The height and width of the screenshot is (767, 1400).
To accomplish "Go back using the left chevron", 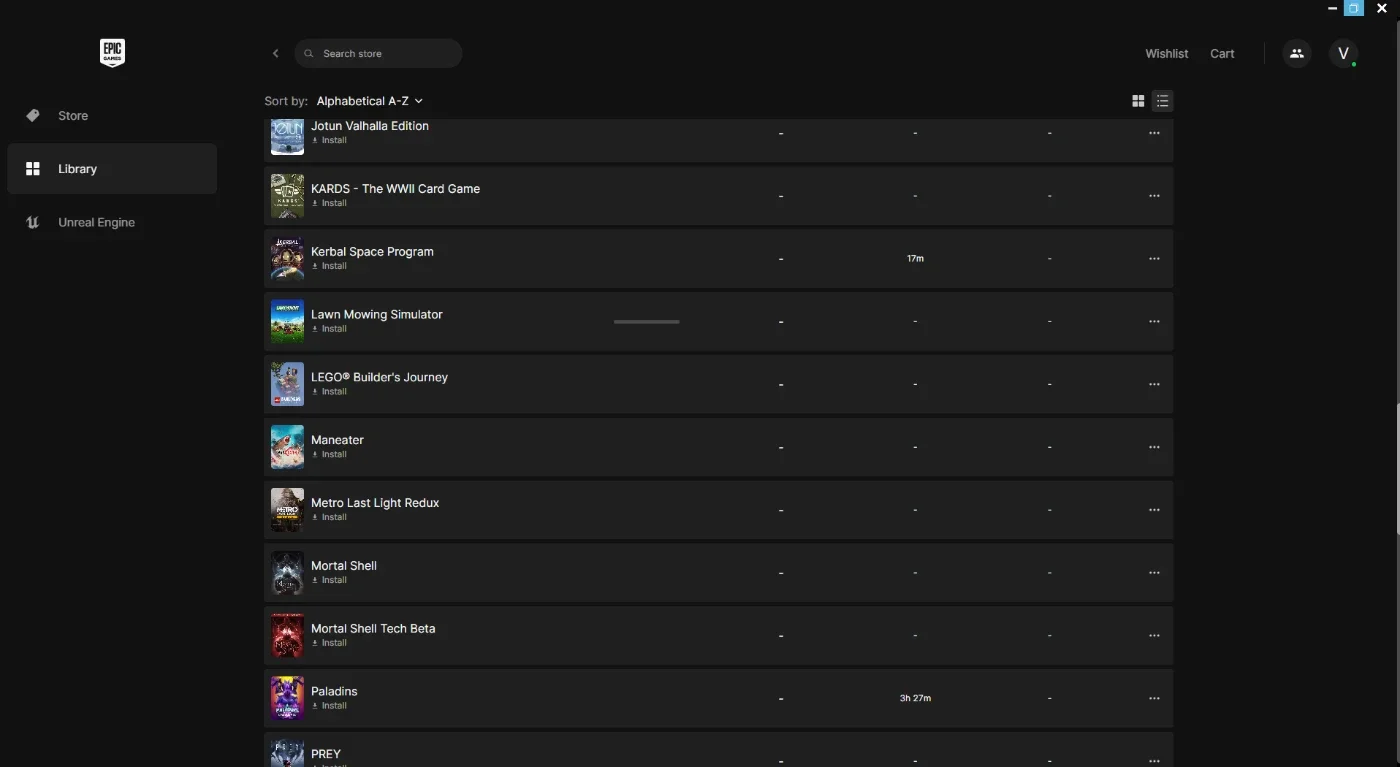I will coord(276,54).
